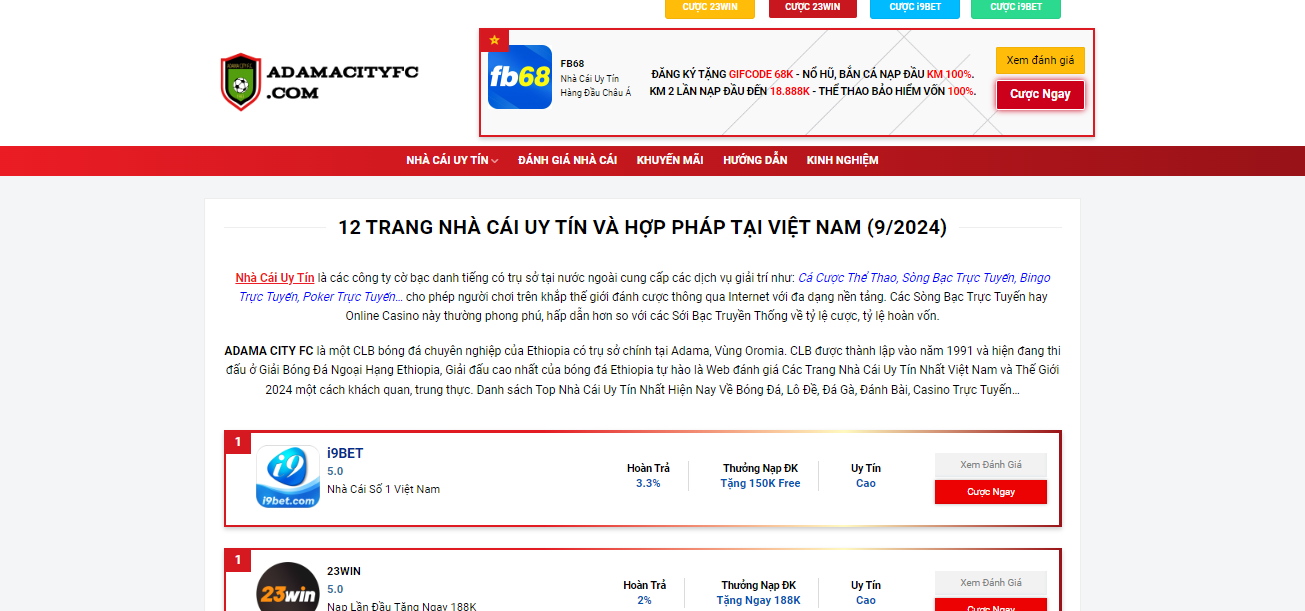Click the green Cược i9BET button

click(1016, 8)
